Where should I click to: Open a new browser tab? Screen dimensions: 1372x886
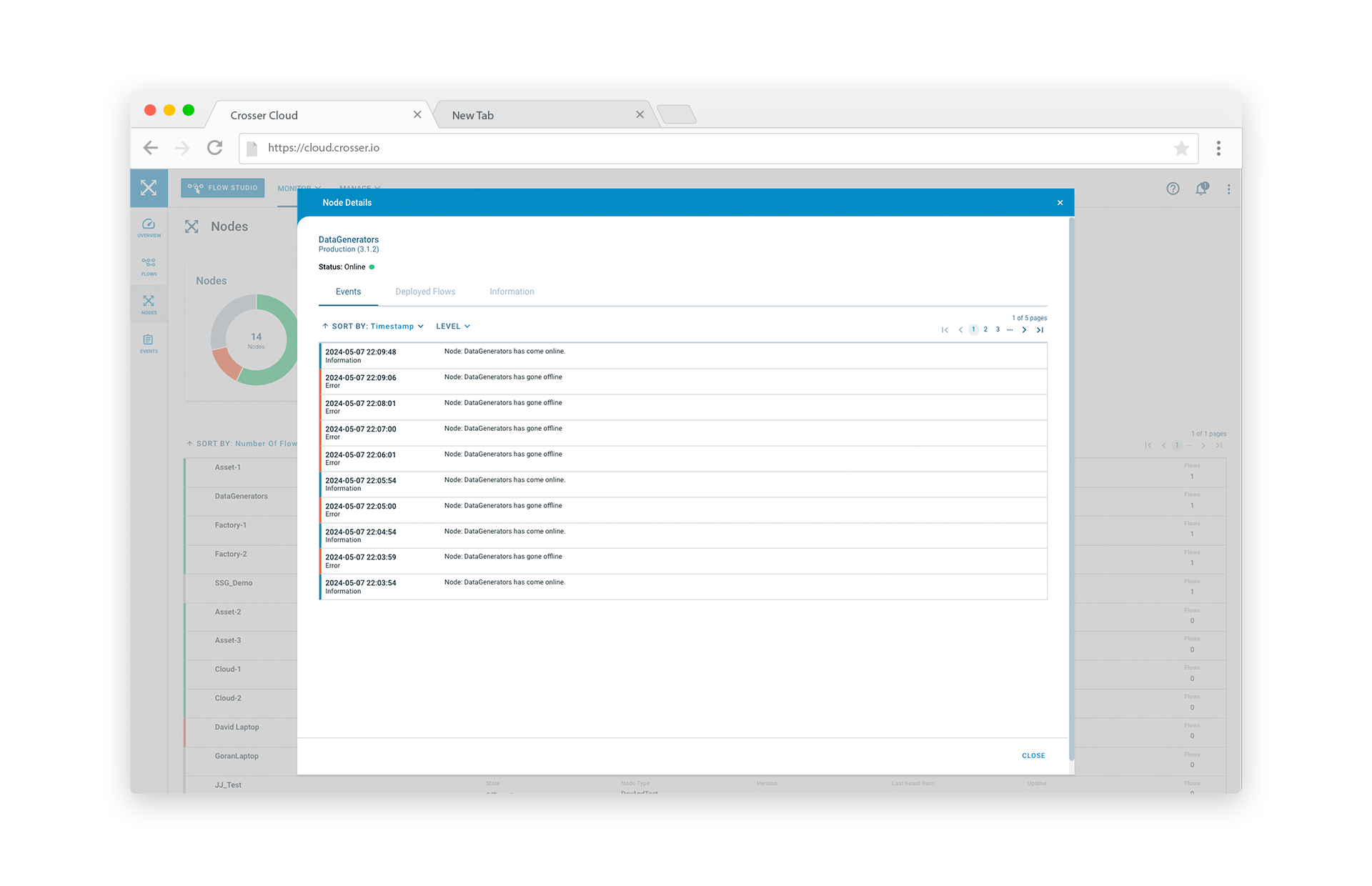tap(676, 114)
